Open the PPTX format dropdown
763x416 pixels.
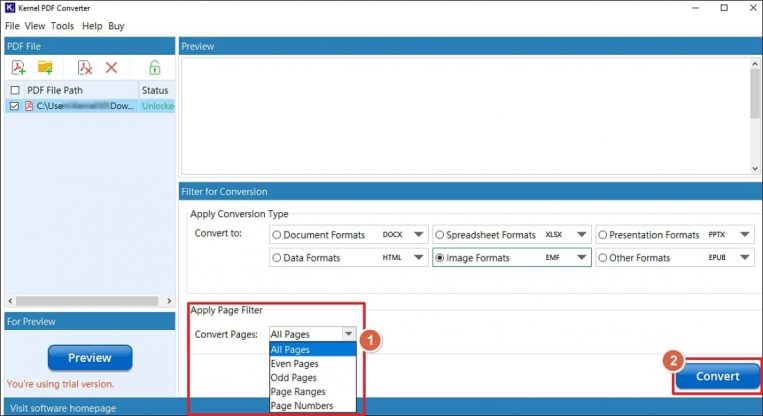coord(745,235)
